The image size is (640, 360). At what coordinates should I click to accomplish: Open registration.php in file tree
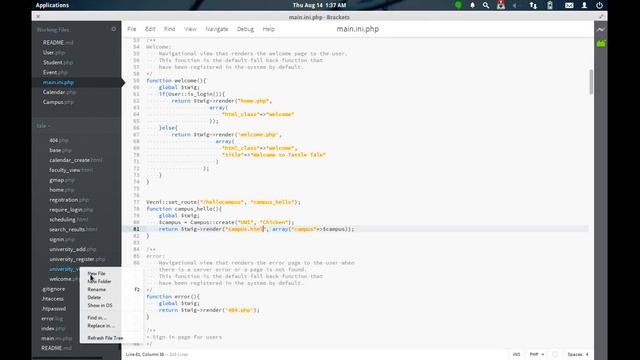point(69,200)
